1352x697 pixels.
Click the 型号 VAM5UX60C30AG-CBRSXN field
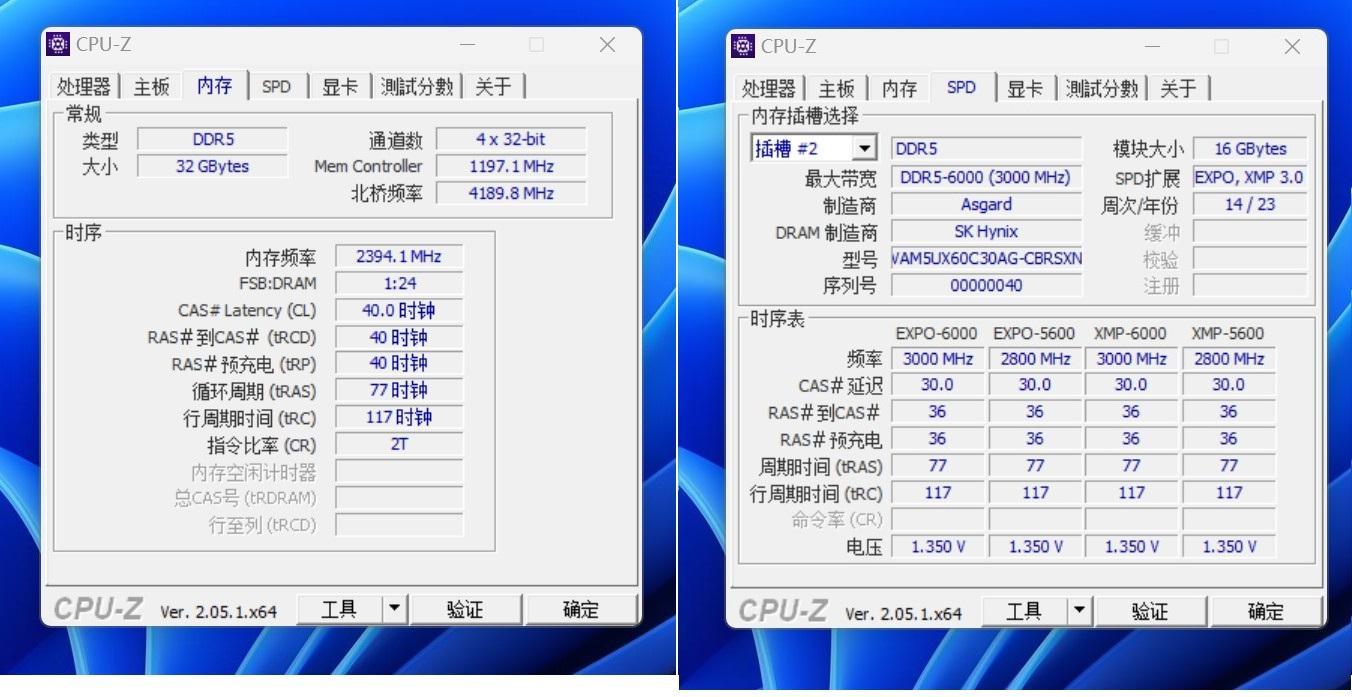coord(986,259)
